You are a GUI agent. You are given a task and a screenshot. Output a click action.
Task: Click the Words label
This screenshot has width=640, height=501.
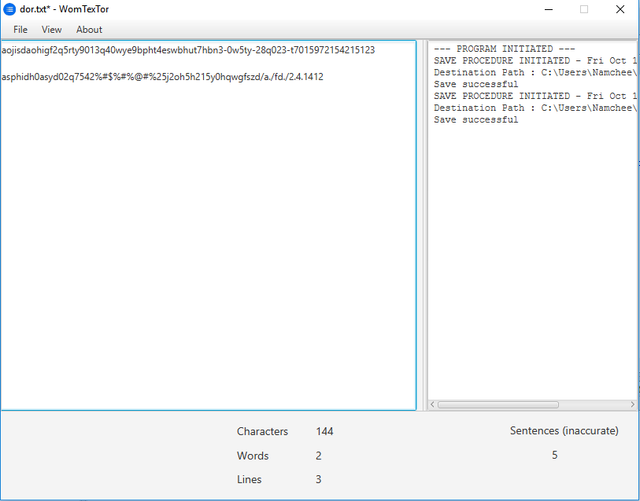[x=253, y=456]
